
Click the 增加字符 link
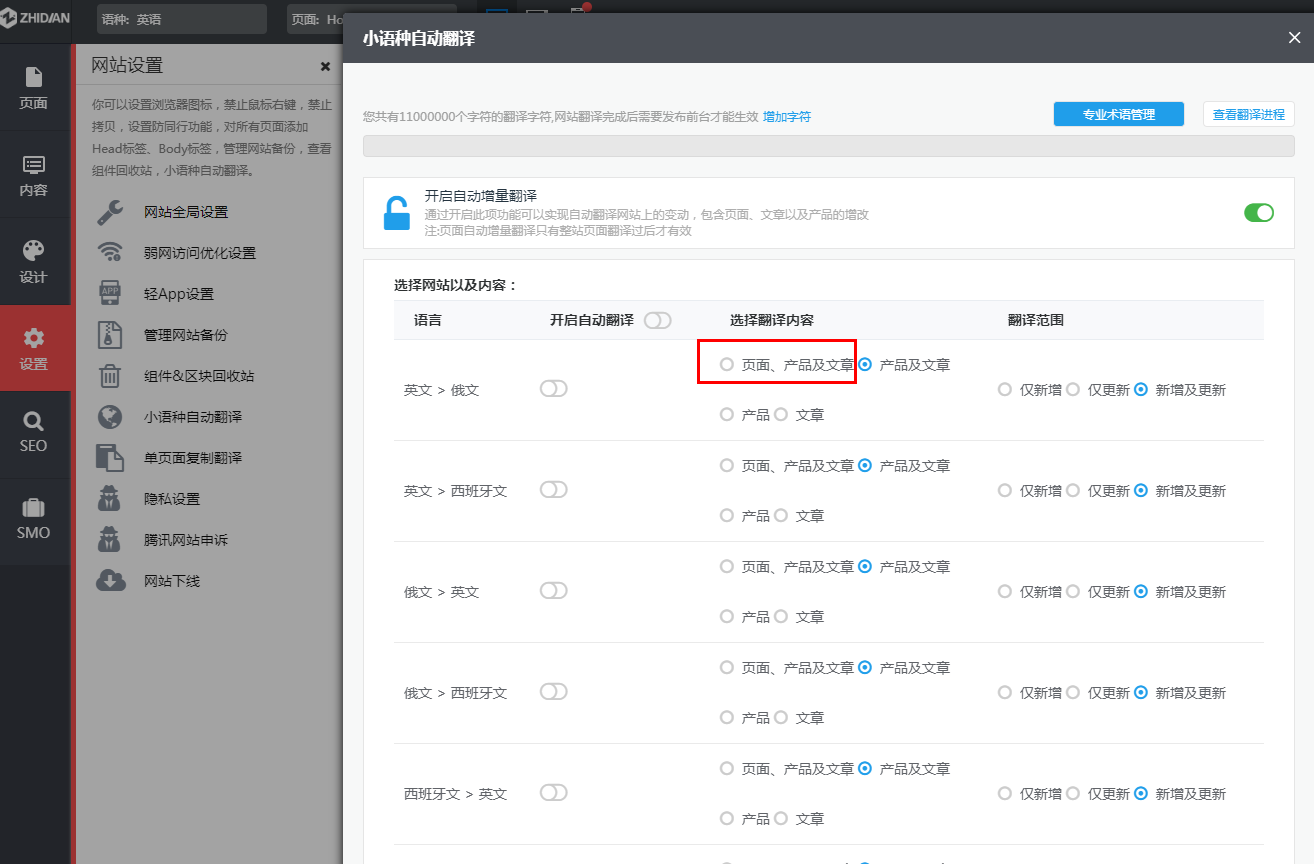786,117
